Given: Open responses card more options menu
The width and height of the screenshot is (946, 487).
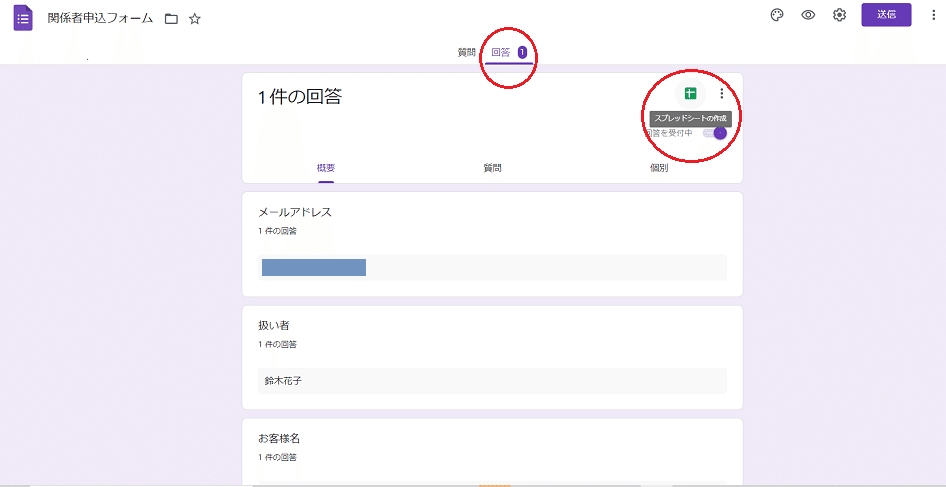Looking at the screenshot, I should 722,94.
